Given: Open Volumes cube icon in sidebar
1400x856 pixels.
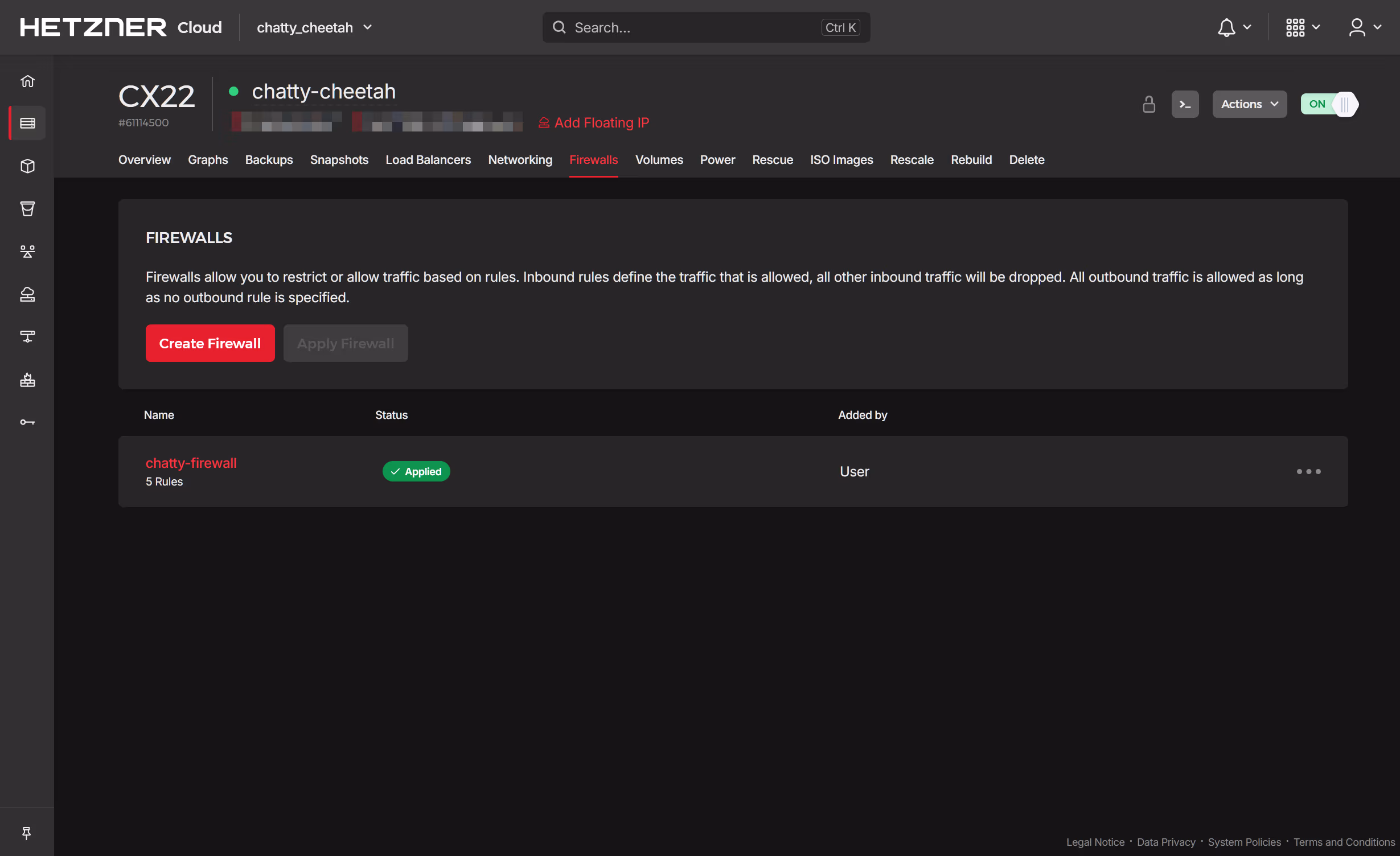Looking at the screenshot, I should [27, 166].
